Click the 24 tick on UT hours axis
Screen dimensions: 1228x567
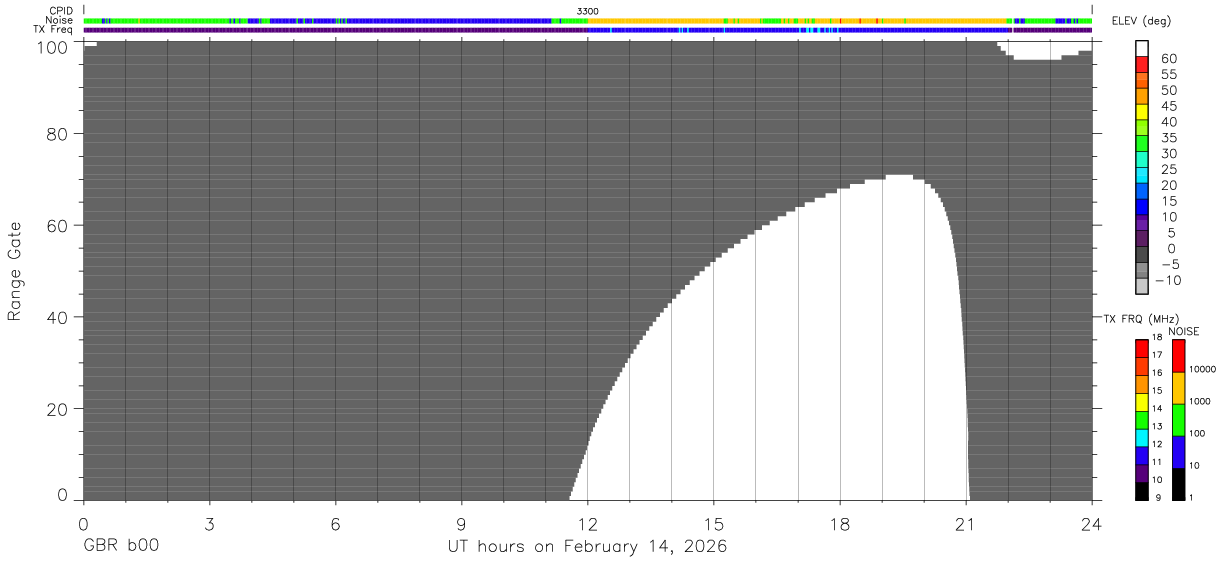[x=1091, y=523]
